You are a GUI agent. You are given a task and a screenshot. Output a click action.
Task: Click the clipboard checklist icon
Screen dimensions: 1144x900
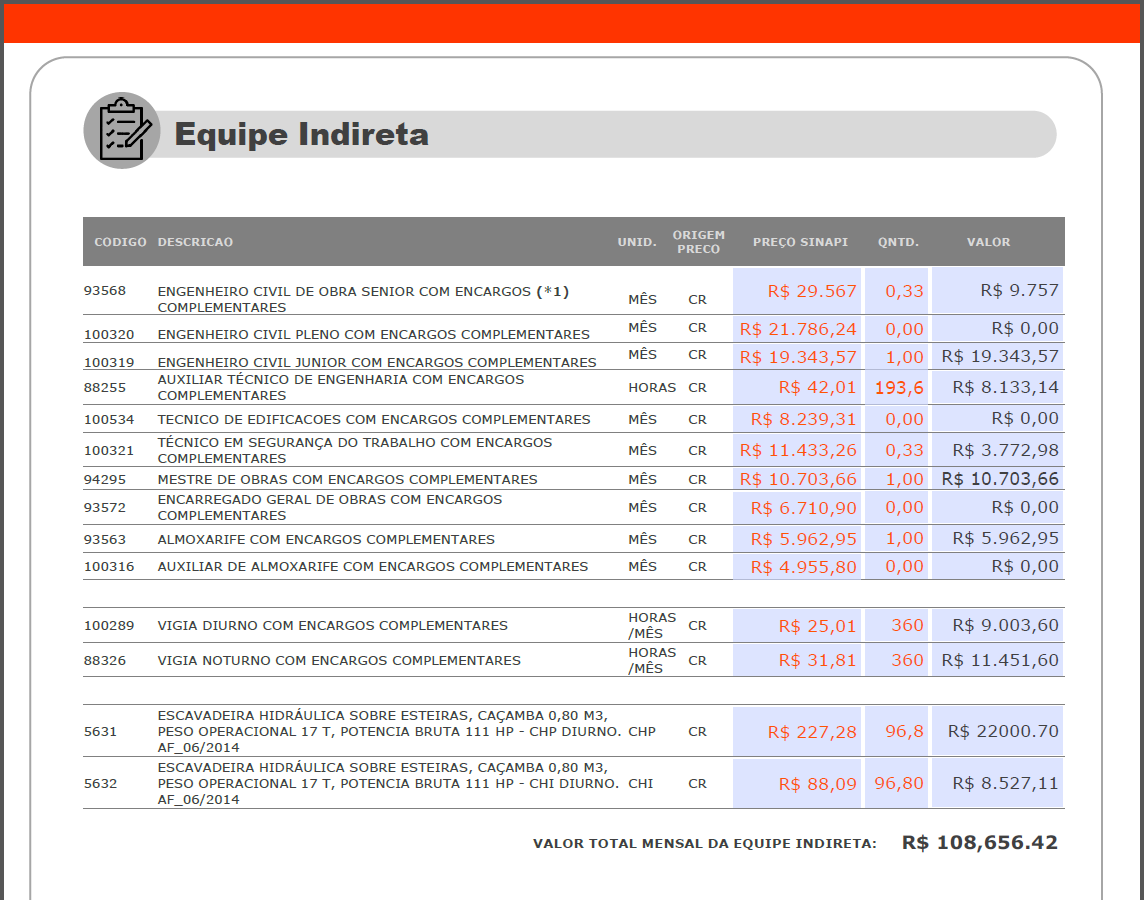coord(122,131)
